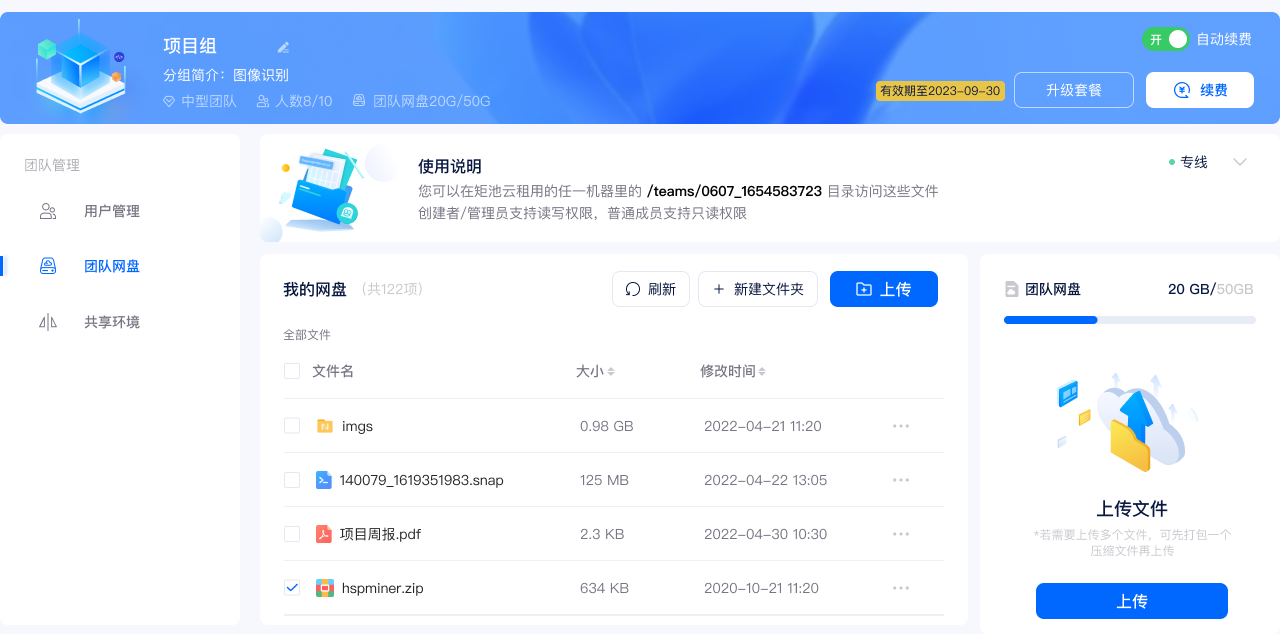
Task: Click file name 140079_1619351983.snap
Action: click(x=421, y=480)
